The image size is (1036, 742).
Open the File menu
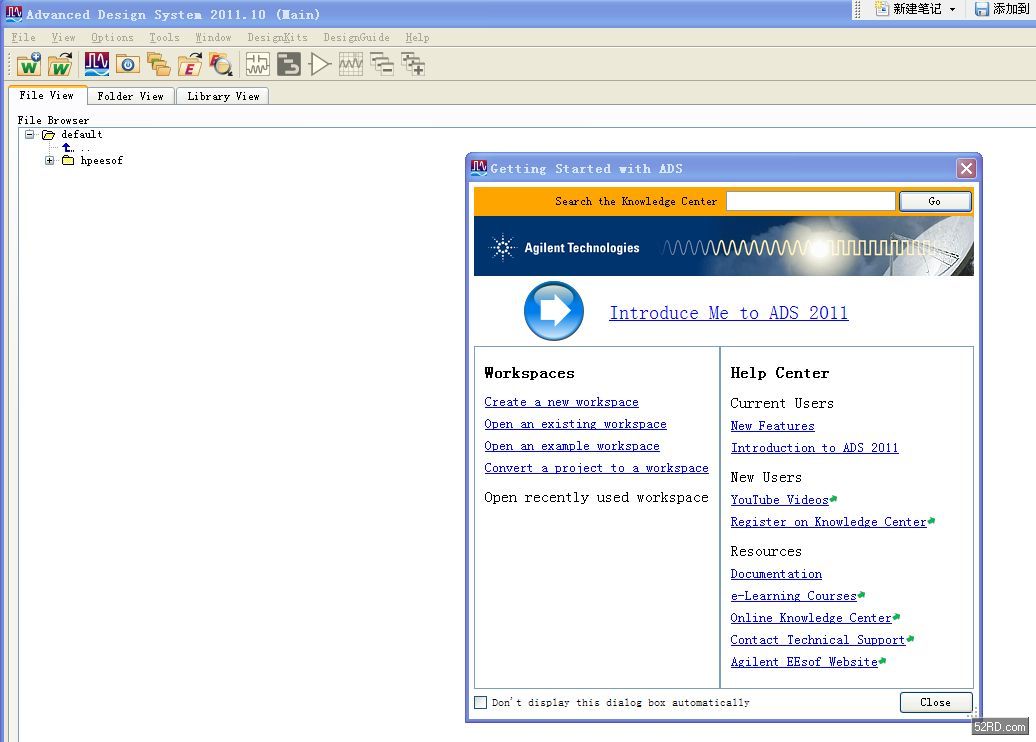(x=24, y=38)
